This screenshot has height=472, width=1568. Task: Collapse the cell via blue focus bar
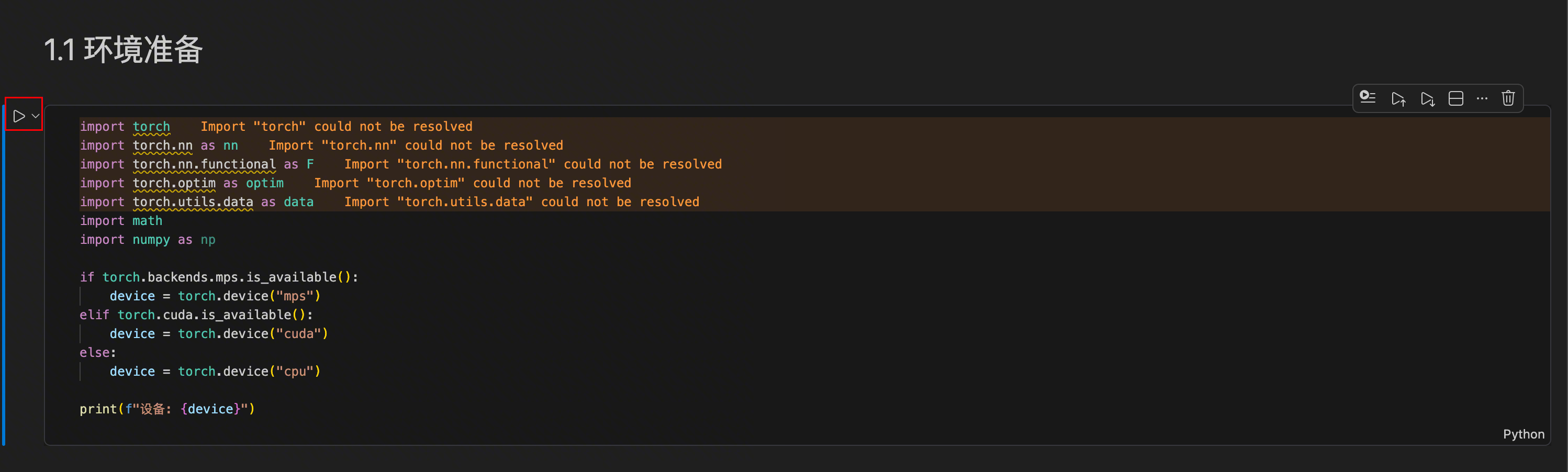pyautogui.click(x=4, y=274)
